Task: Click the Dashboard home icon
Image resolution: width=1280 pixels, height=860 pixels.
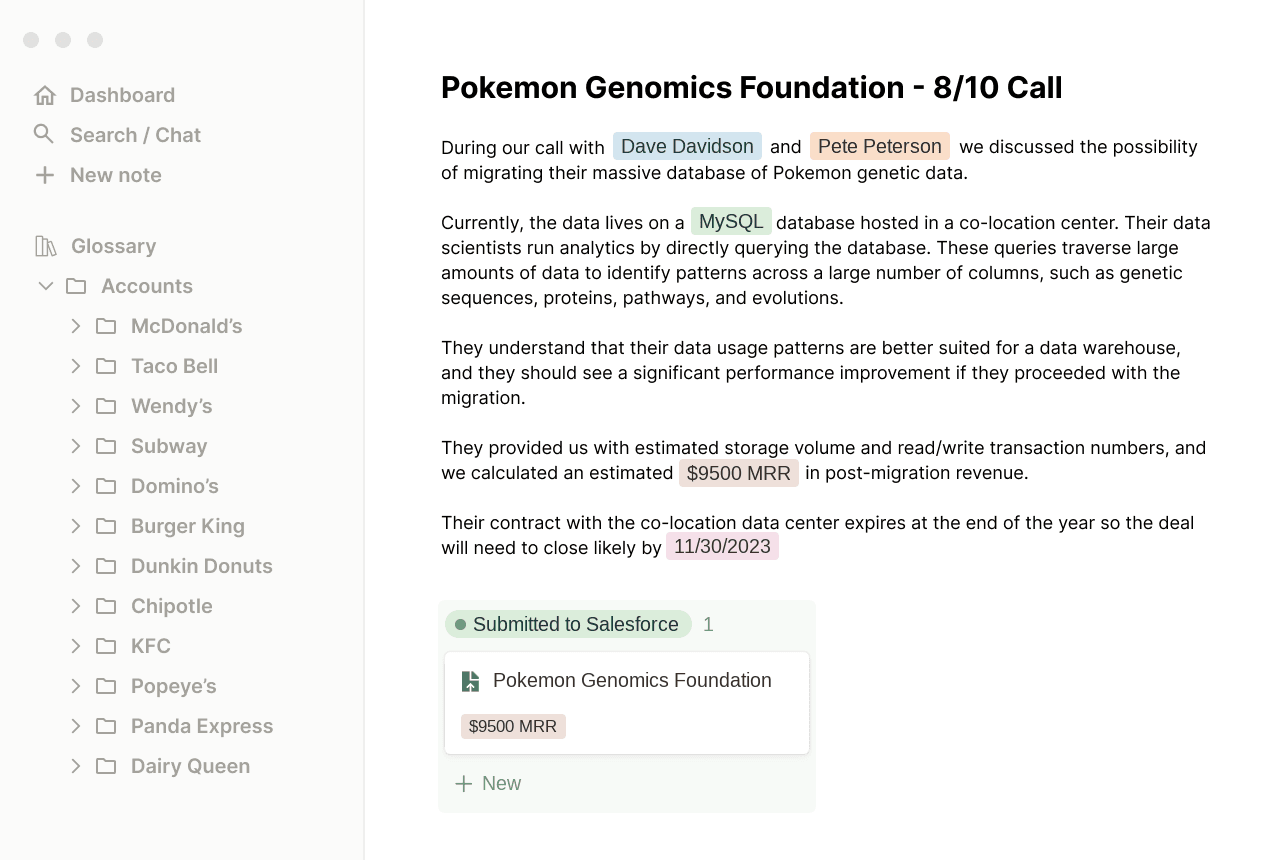Action: (x=44, y=95)
